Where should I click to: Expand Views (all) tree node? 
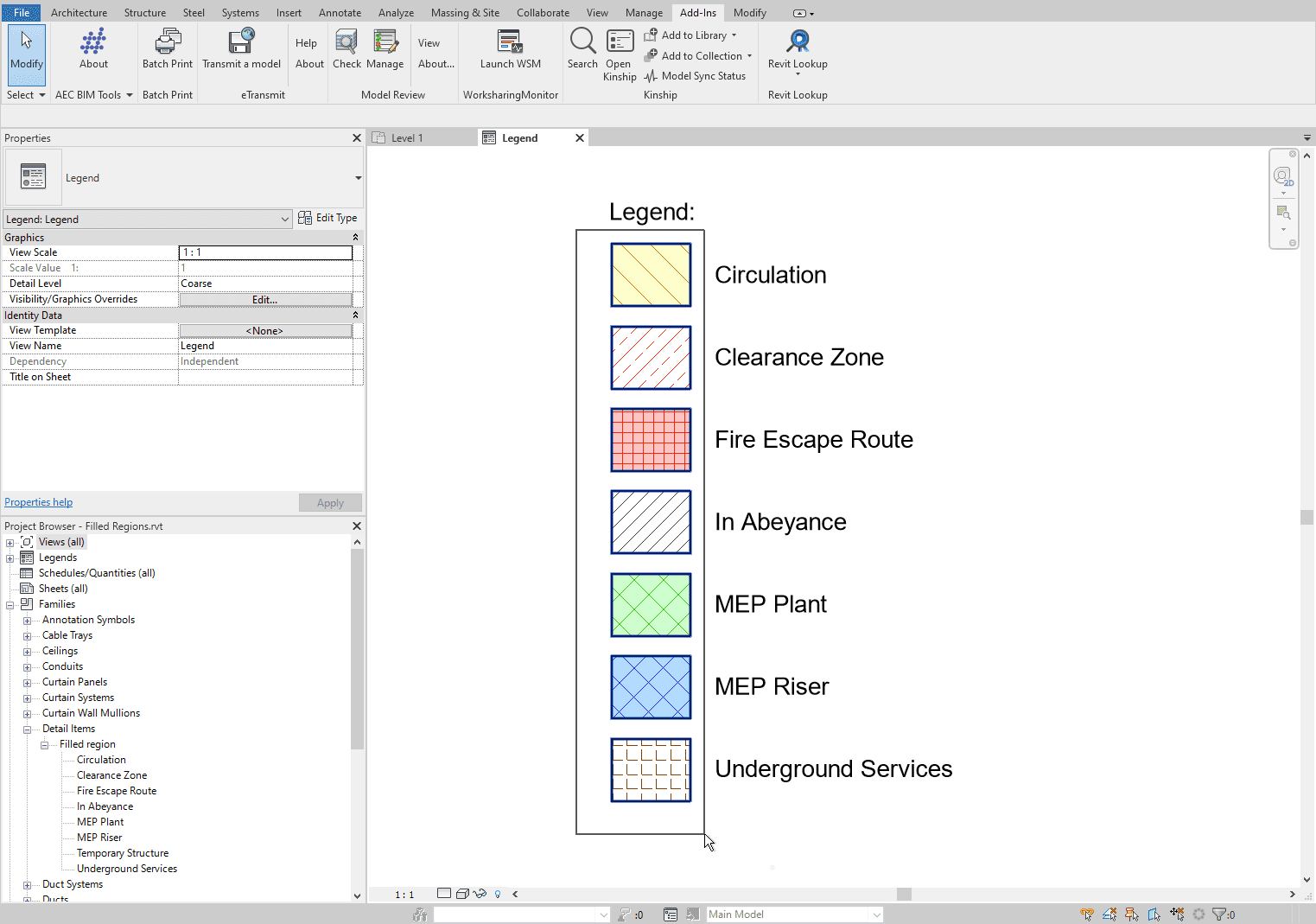pyautogui.click(x=10, y=543)
